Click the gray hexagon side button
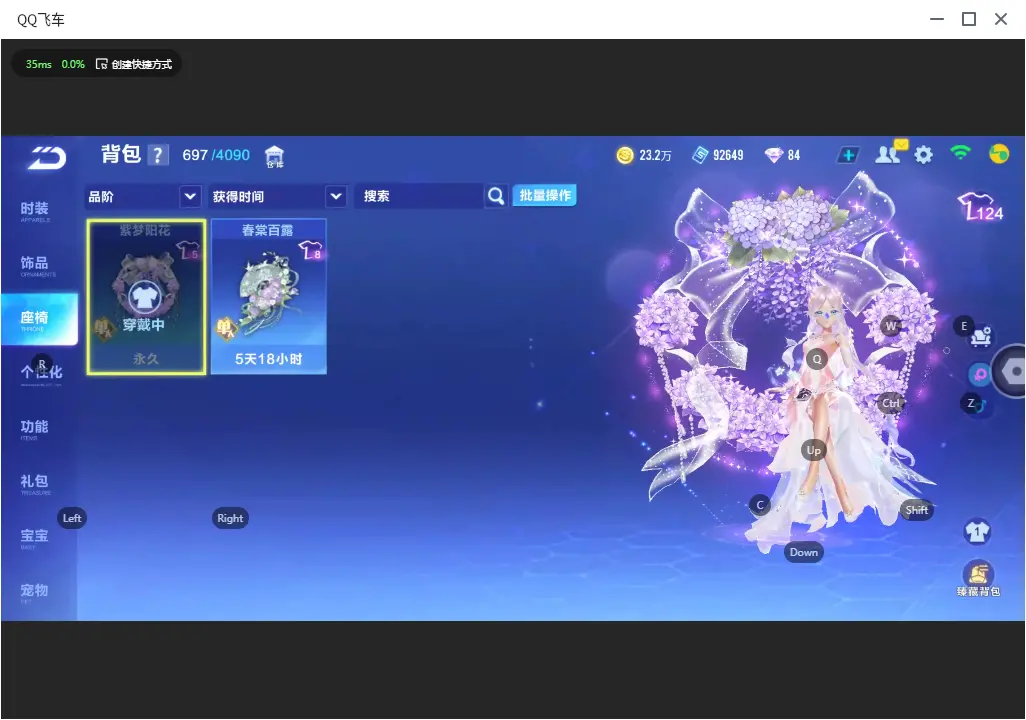The image size is (1026, 720). [1012, 371]
